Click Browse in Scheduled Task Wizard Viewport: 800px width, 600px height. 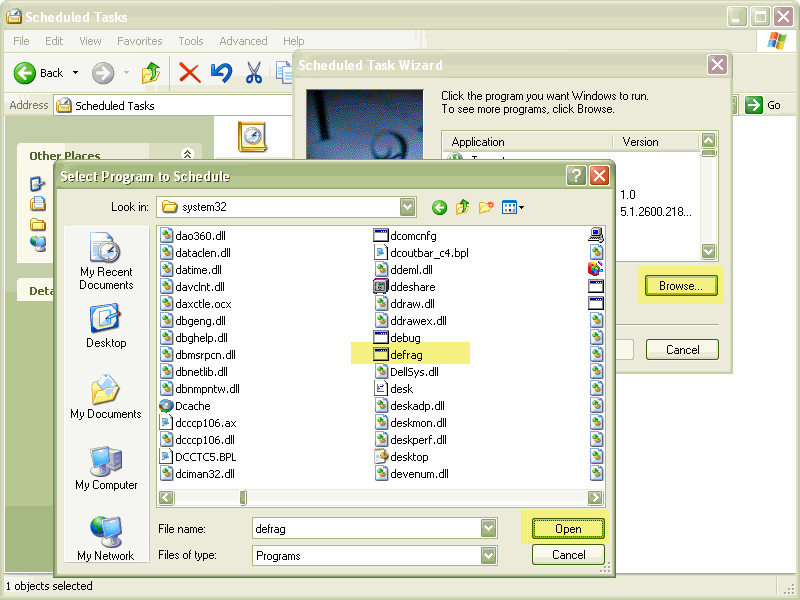[x=681, y=286]
